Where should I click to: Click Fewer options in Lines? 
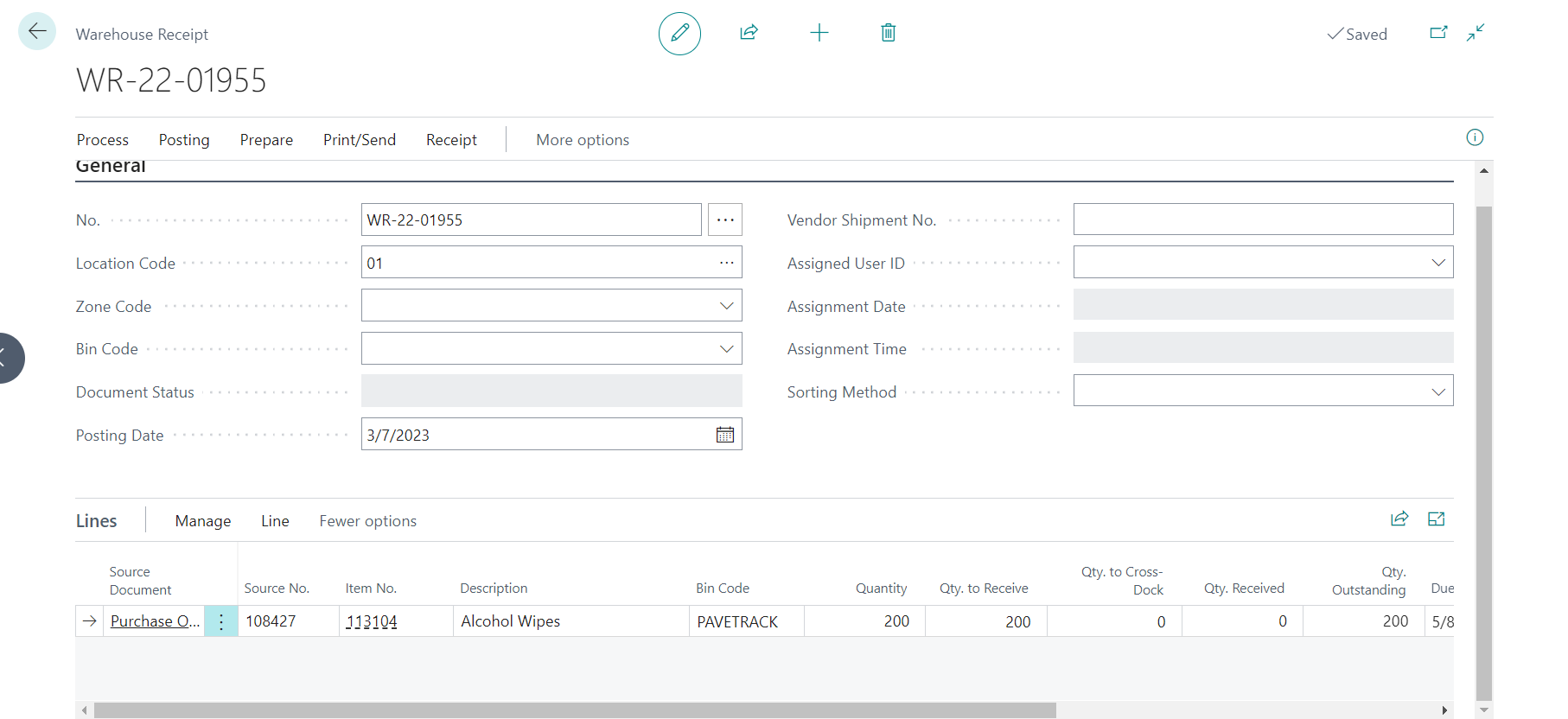(367, 521)
